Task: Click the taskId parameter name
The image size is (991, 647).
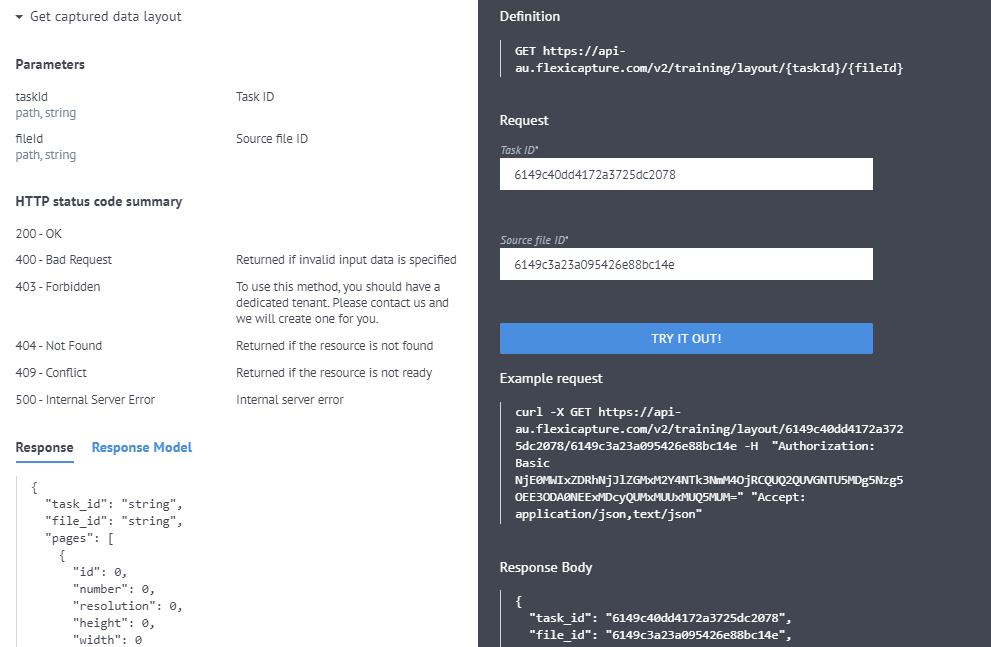Action: [32, 97]
